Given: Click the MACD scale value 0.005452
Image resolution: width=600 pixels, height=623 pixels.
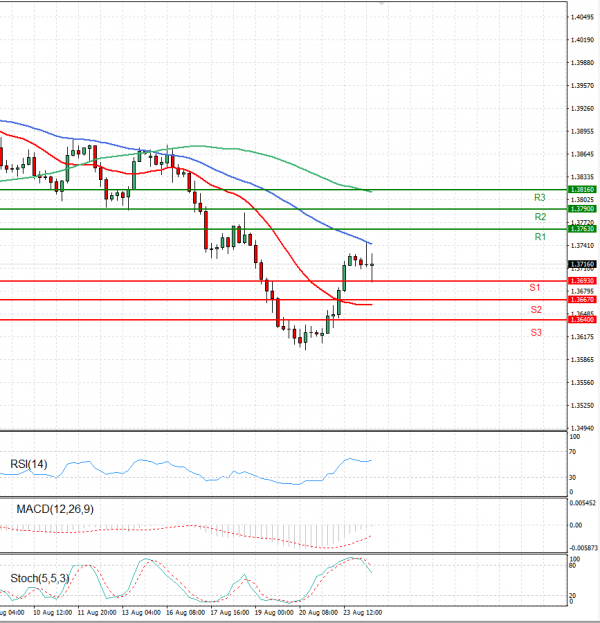Looking at the screenshot, I should pyautogui.click(x=583, y=503).
